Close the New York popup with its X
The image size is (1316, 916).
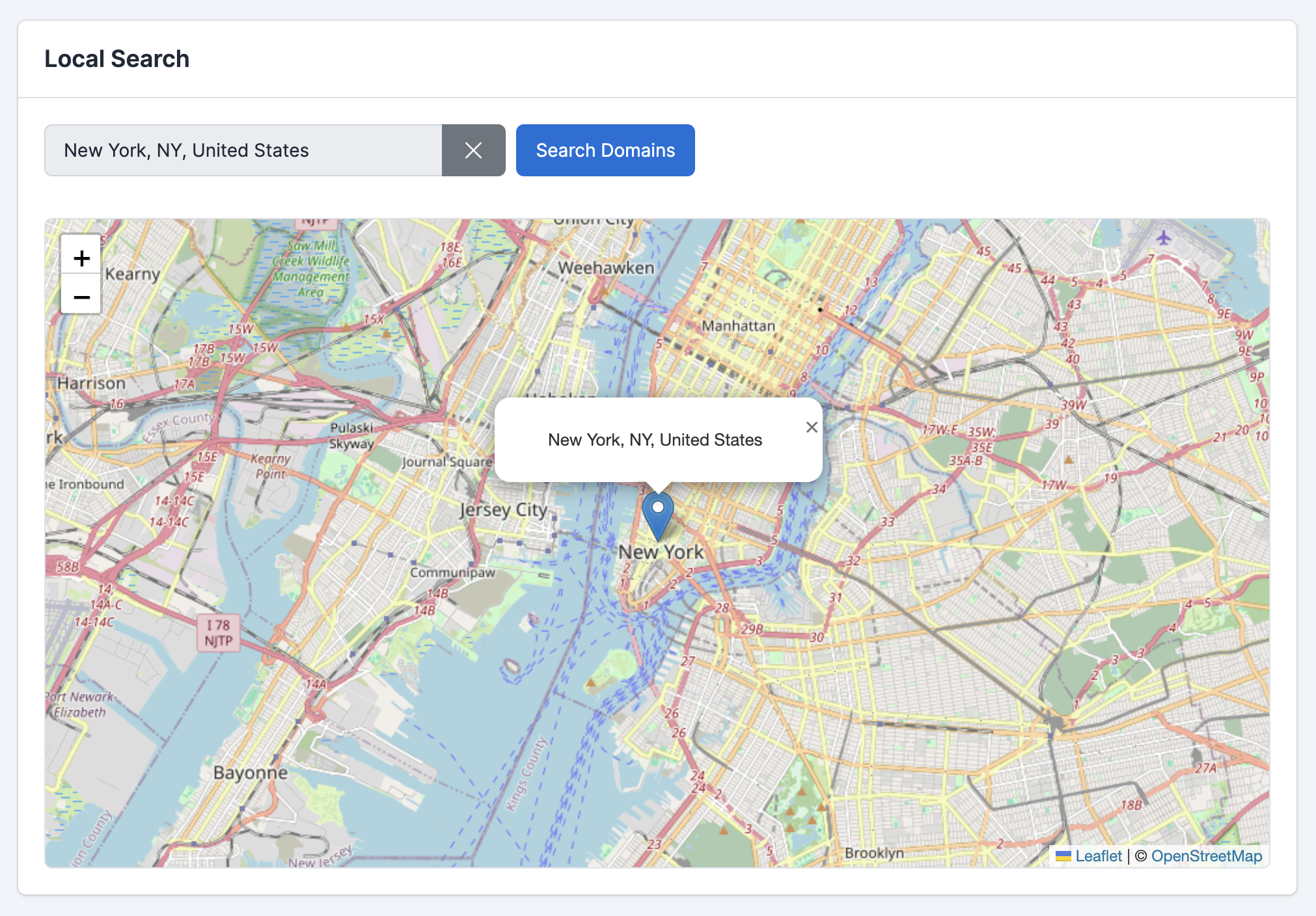[x=811, y=427]
